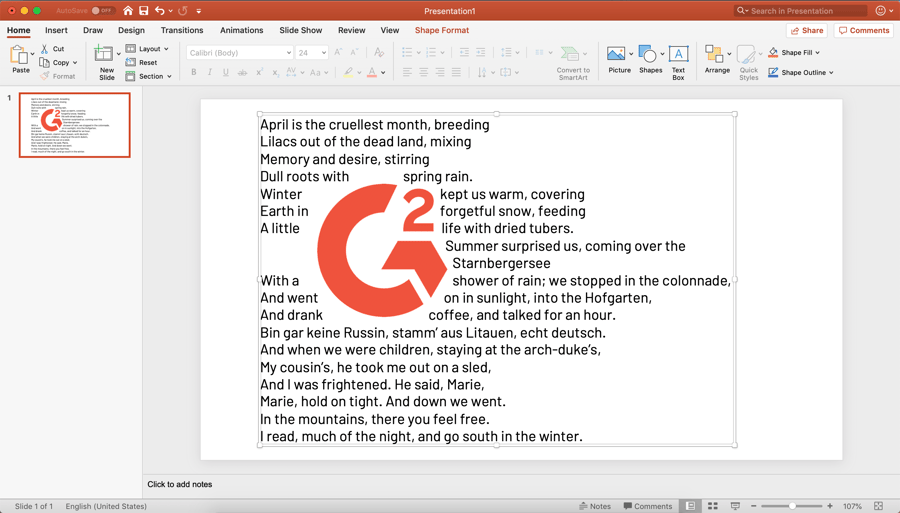The width and height of the screenshot is (900, 513).
Task: Switch to the Design tab
Action: pos(131,30)
